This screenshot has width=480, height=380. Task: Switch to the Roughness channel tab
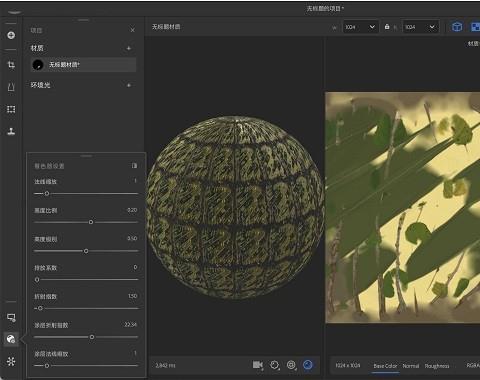tap(437, 366)
